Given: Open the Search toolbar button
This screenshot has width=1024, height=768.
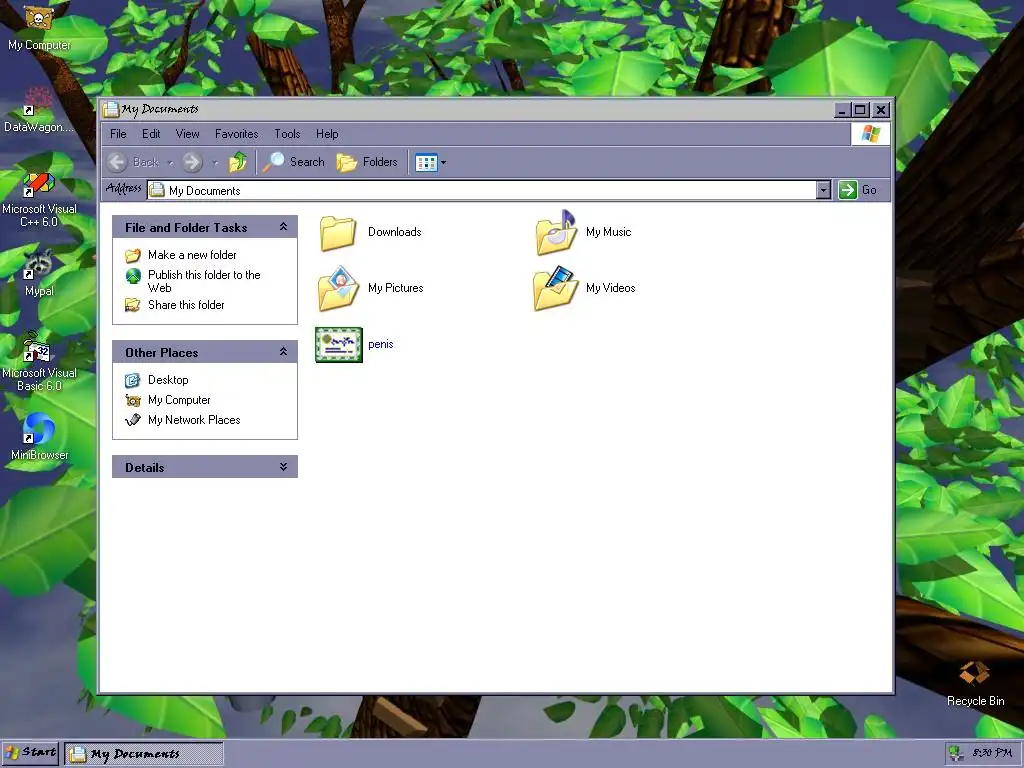Looking at the screenshot, I should pyautogui.click(x=294, y=162).
